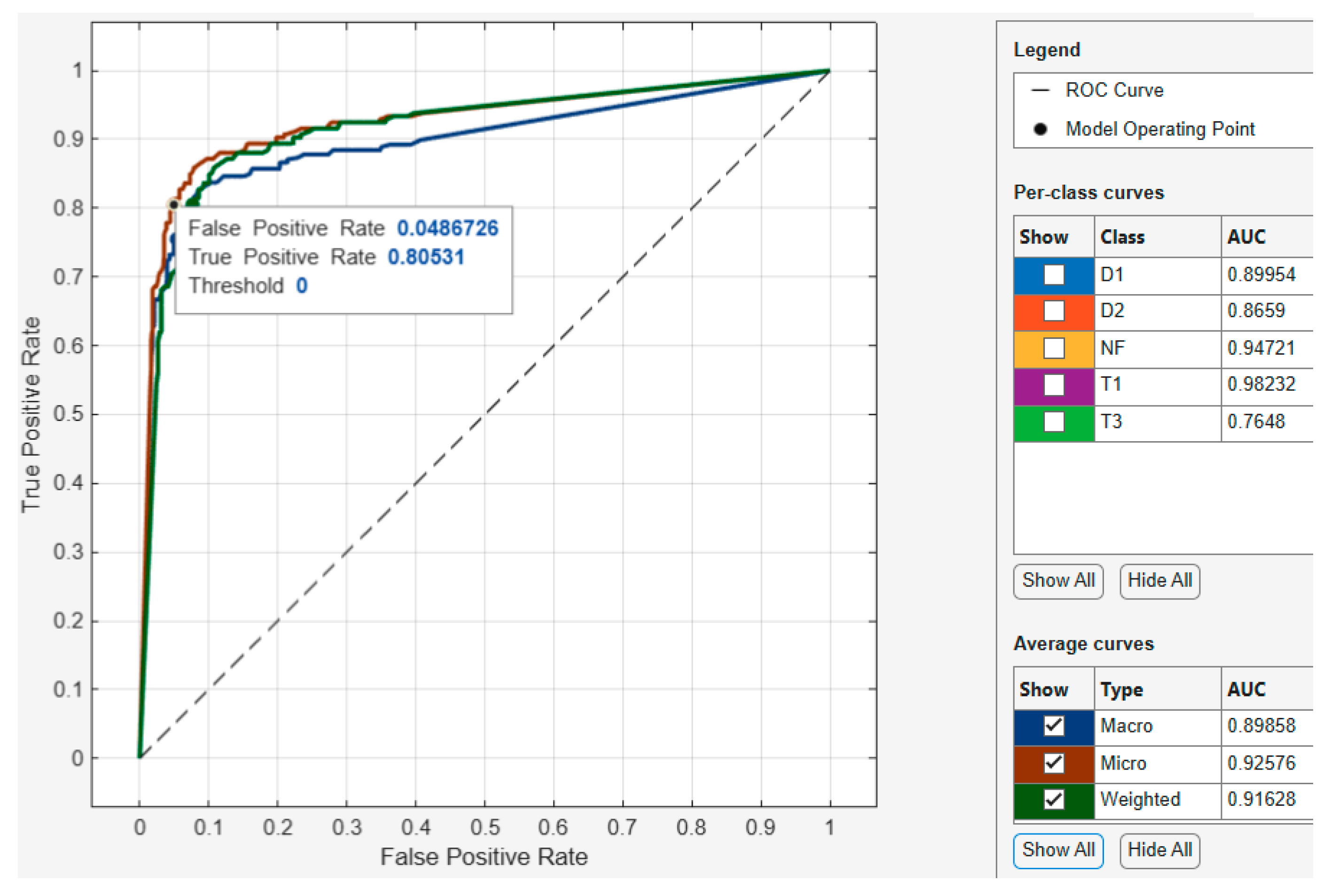The image size is (1331, 896).
Task: Click the Class column header
Action: [1122, 237]
